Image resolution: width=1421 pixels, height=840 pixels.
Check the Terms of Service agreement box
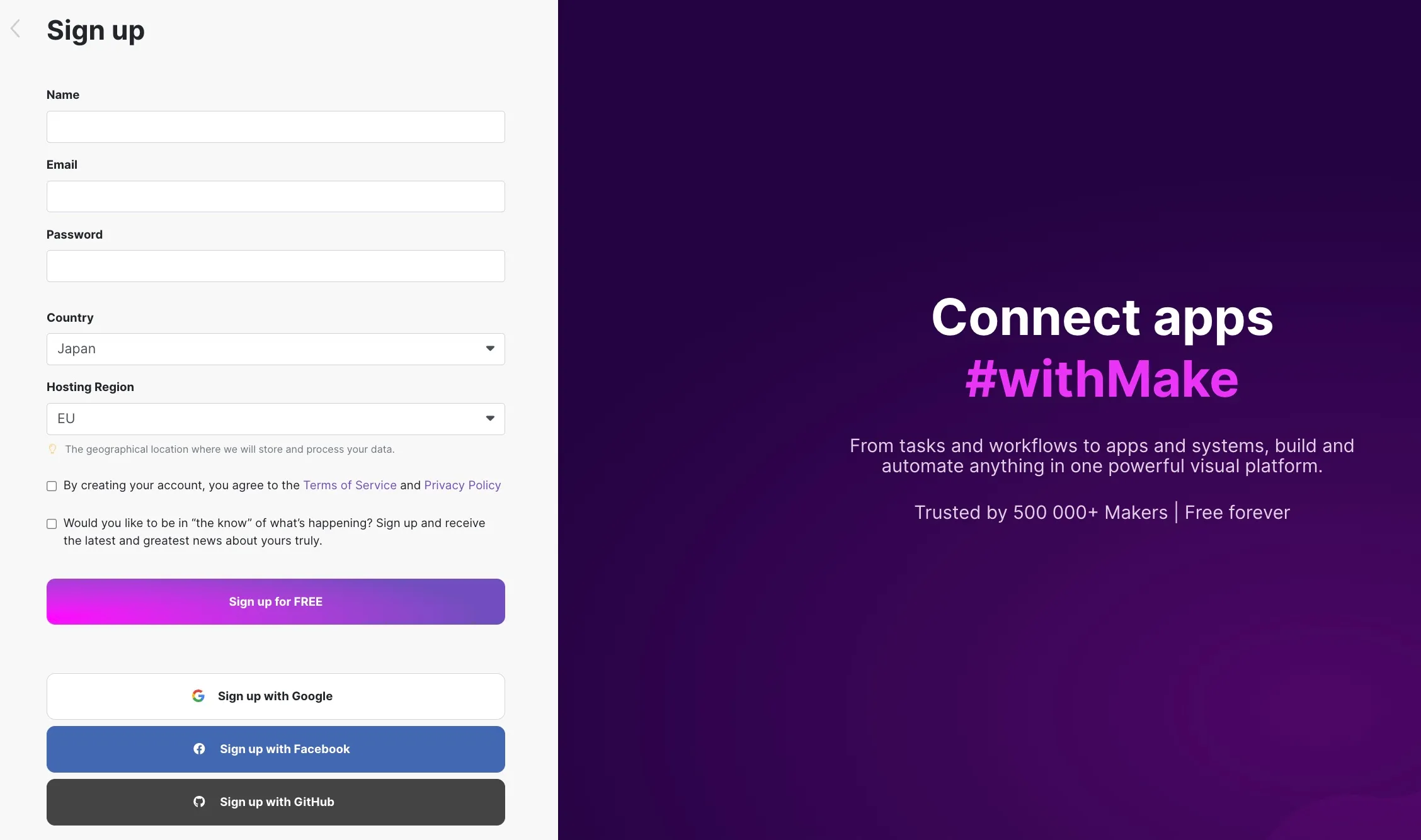coord(52,486)
